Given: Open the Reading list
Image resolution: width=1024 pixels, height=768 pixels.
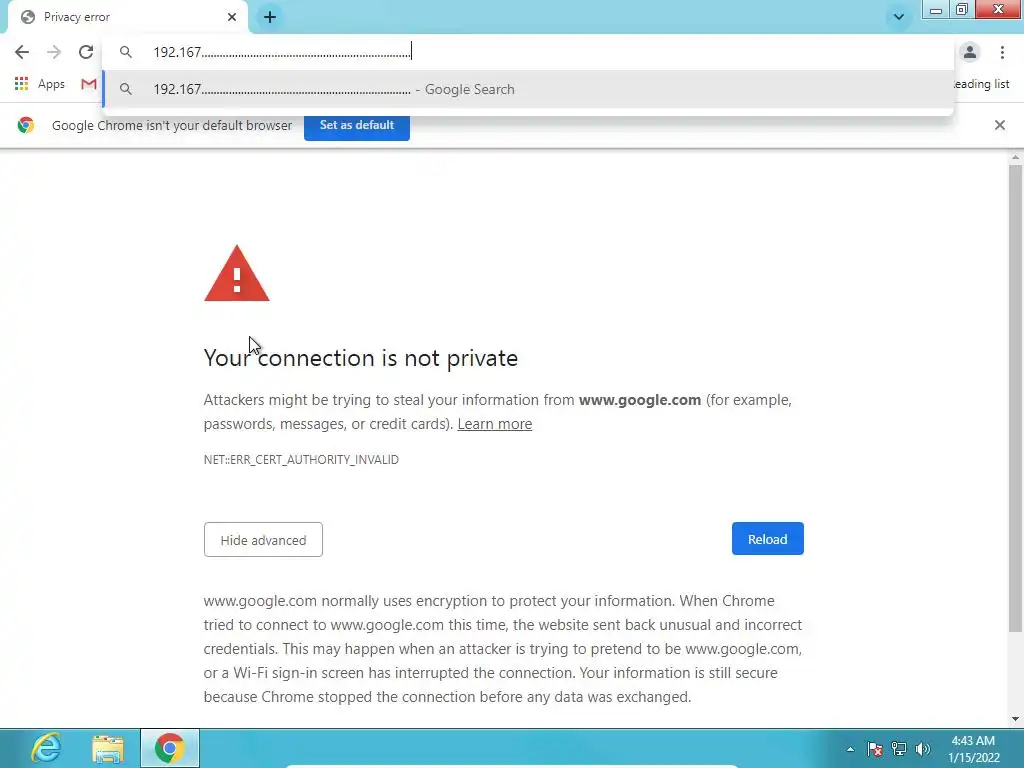Looking at the screenshot, I should tap(982, 84).
